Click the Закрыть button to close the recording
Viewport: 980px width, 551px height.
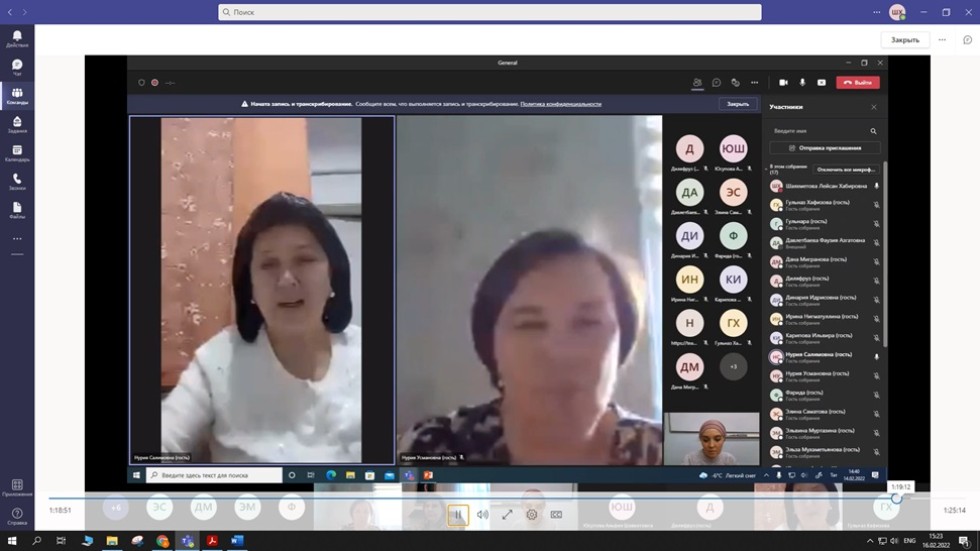pyautogui.click(x=905, y=40)
